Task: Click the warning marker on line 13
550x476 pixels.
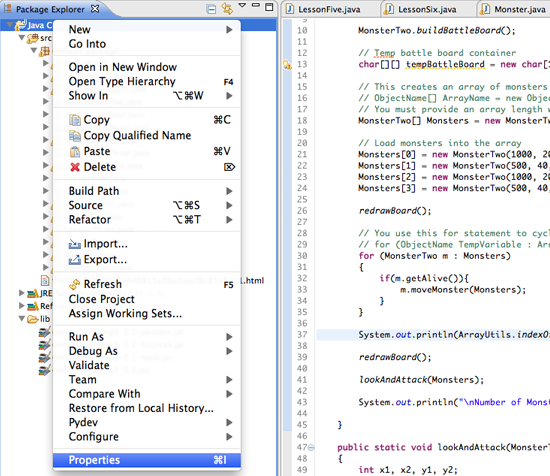Action: (287, 65)
